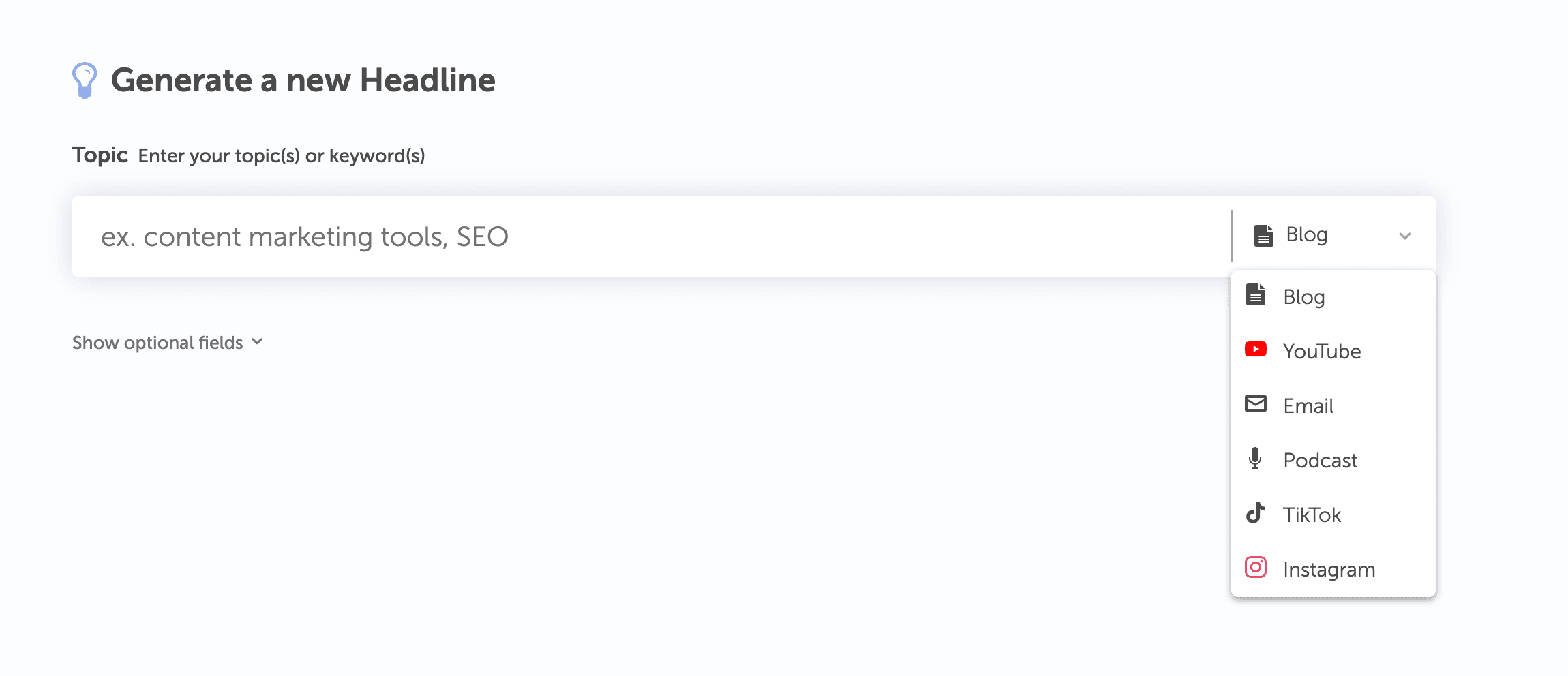1568x676 pixels.
Task: Click the red YouTube play icon
Action: point(1256,350)
